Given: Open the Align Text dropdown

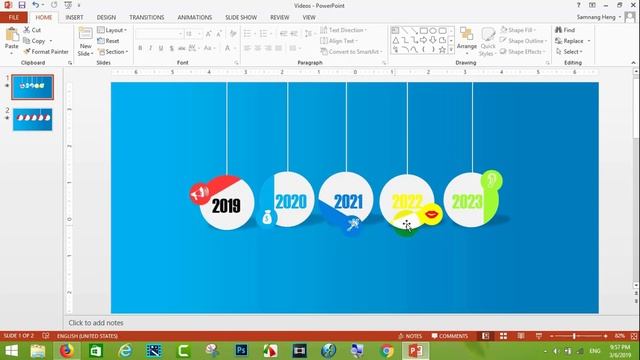Looking at the screenshot, I should point(339,41).
